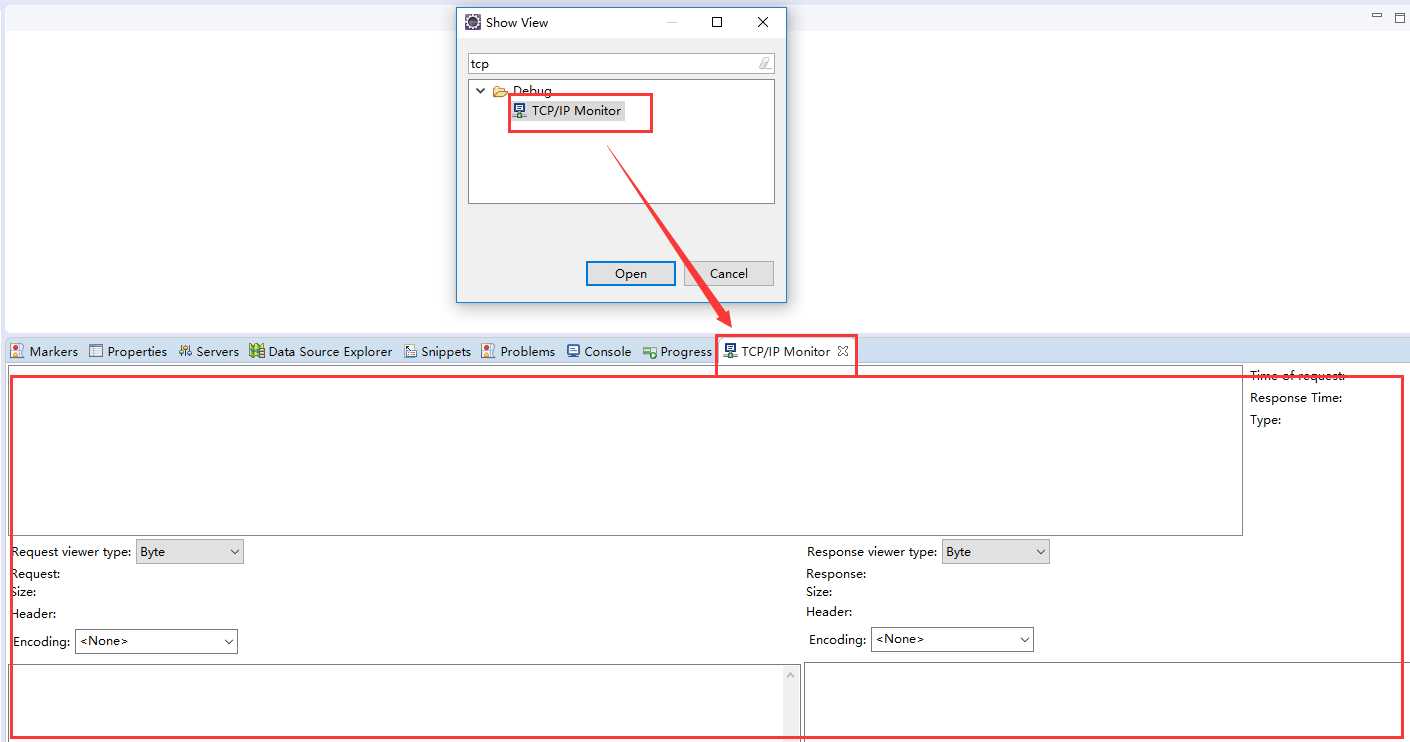Open the response Encoding dropdown
Viewport: 1410px width, 742px height.
[952, 639]
